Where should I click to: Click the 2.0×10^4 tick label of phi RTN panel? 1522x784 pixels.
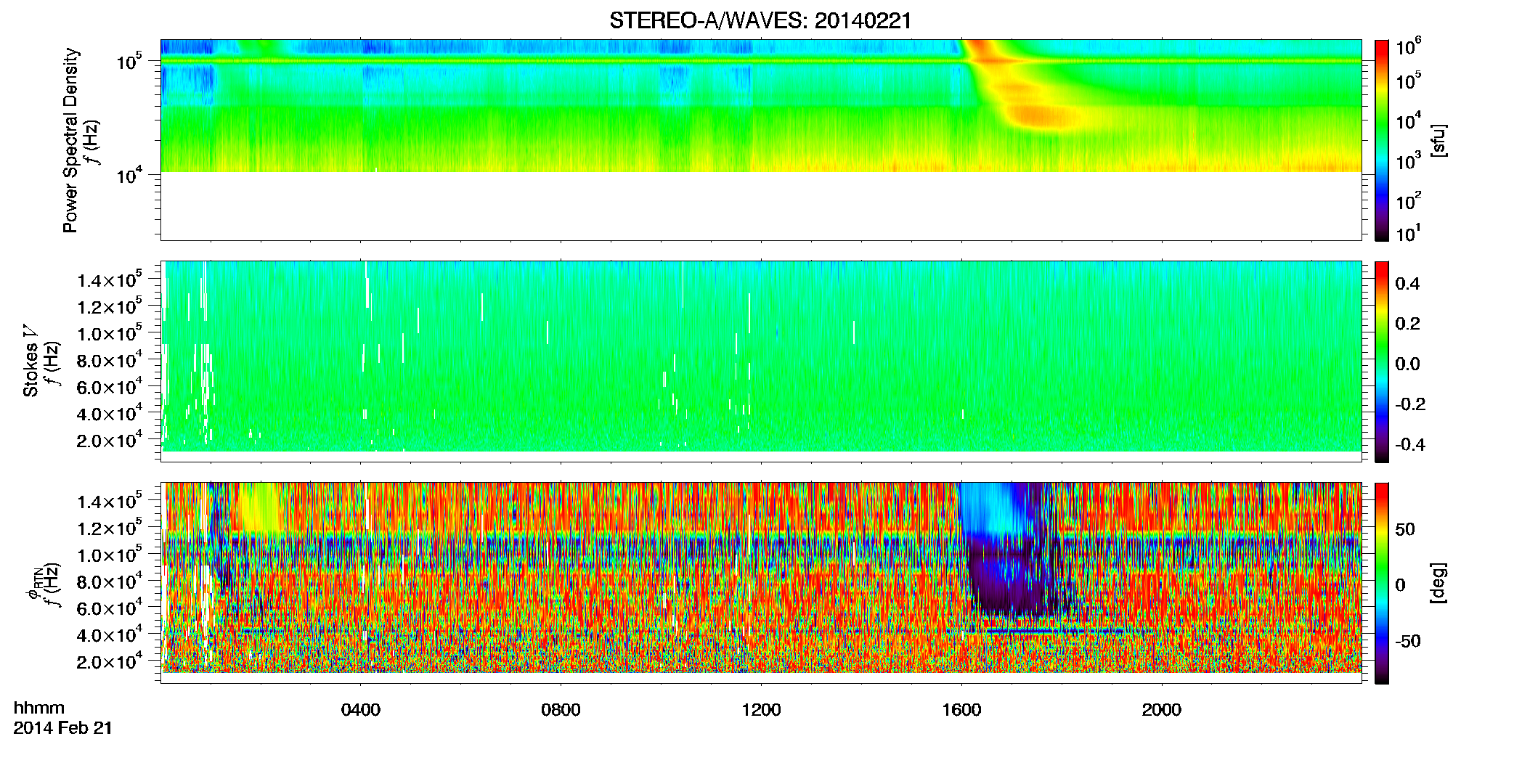point(110,661)
